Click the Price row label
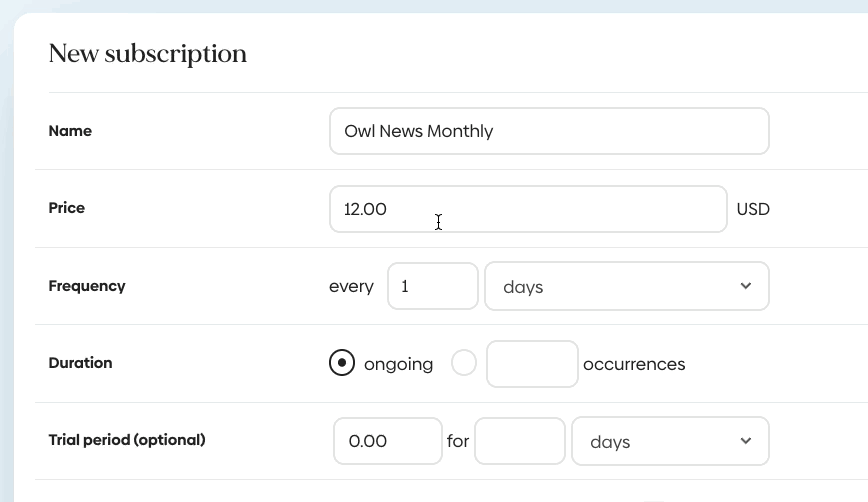Screen dimensions: 868x502 [67, 208]
